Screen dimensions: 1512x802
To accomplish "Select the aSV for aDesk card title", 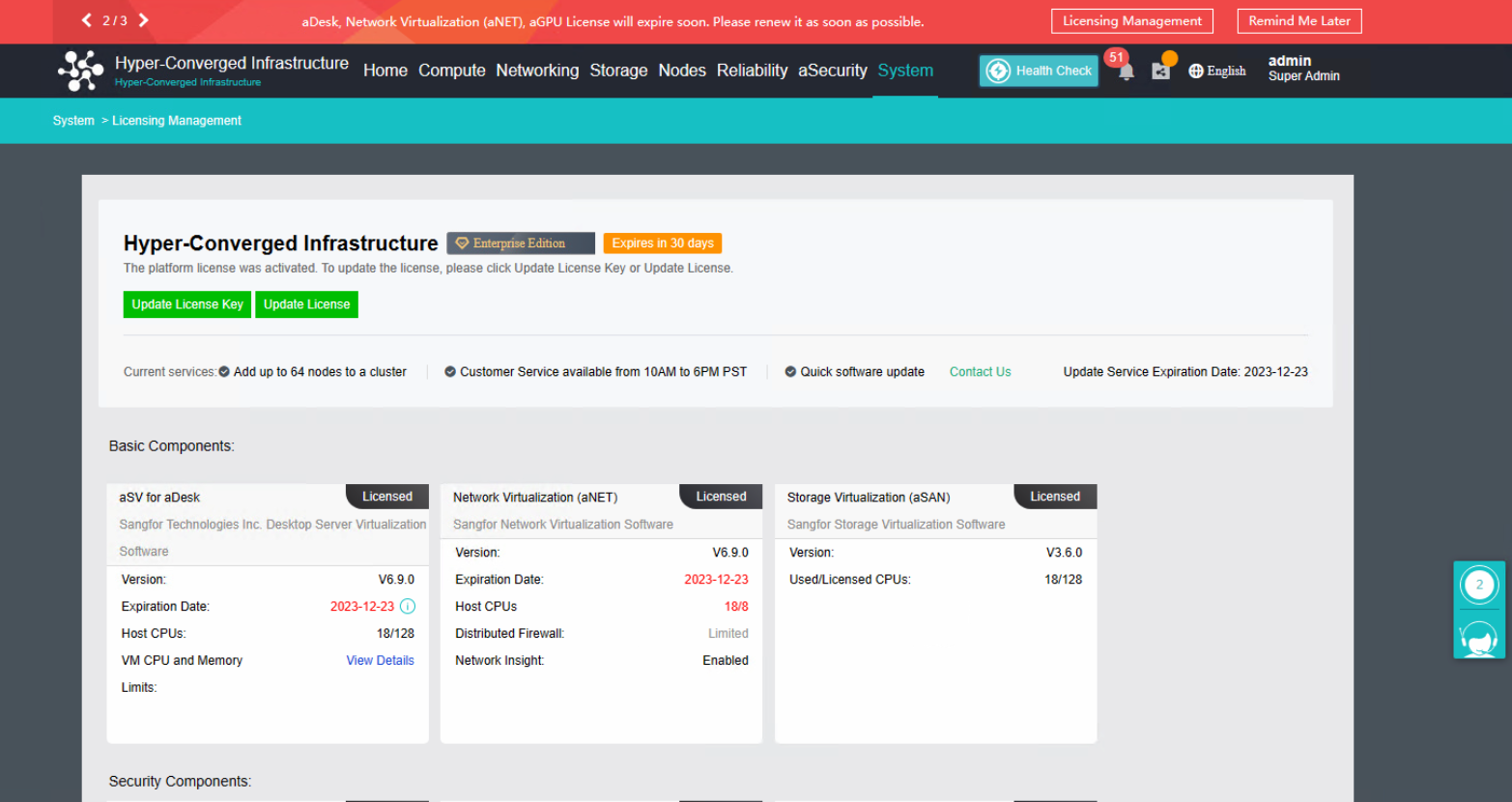I will [159, 498].
